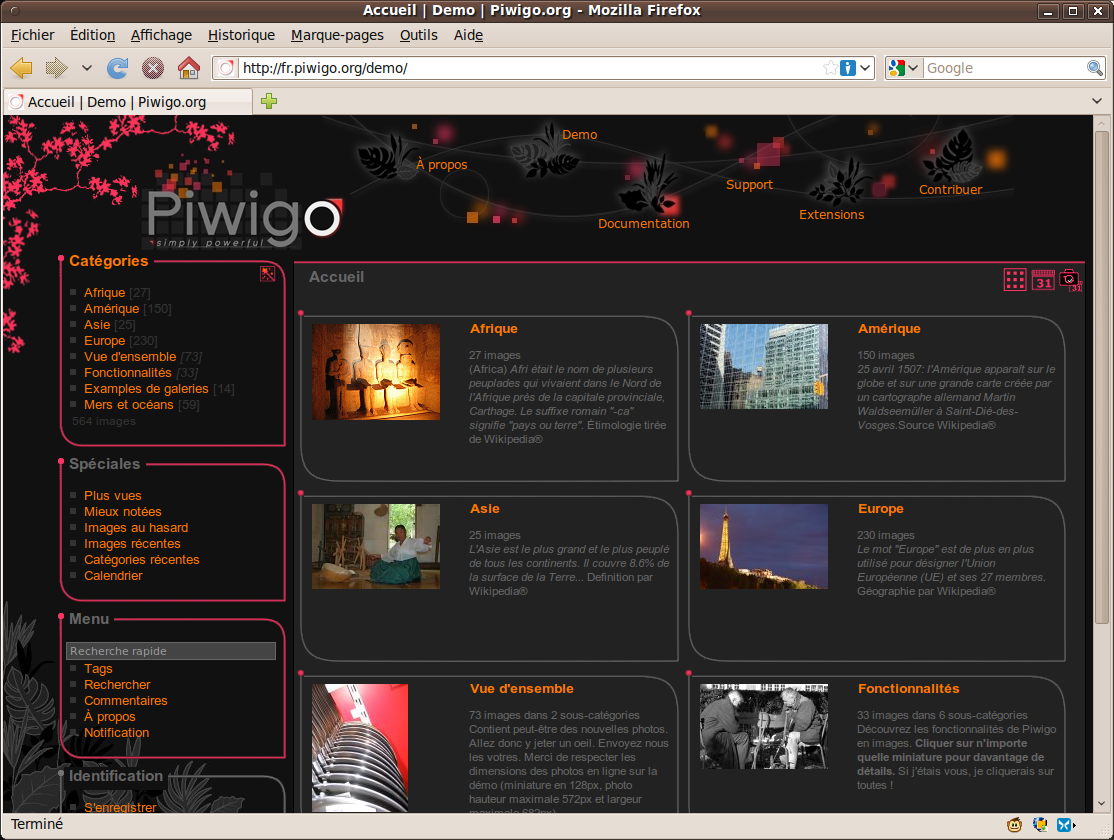Open Mers et océans in the Catégories list
The height and width of the screenshot is (840, 1114).
point(129,404)
